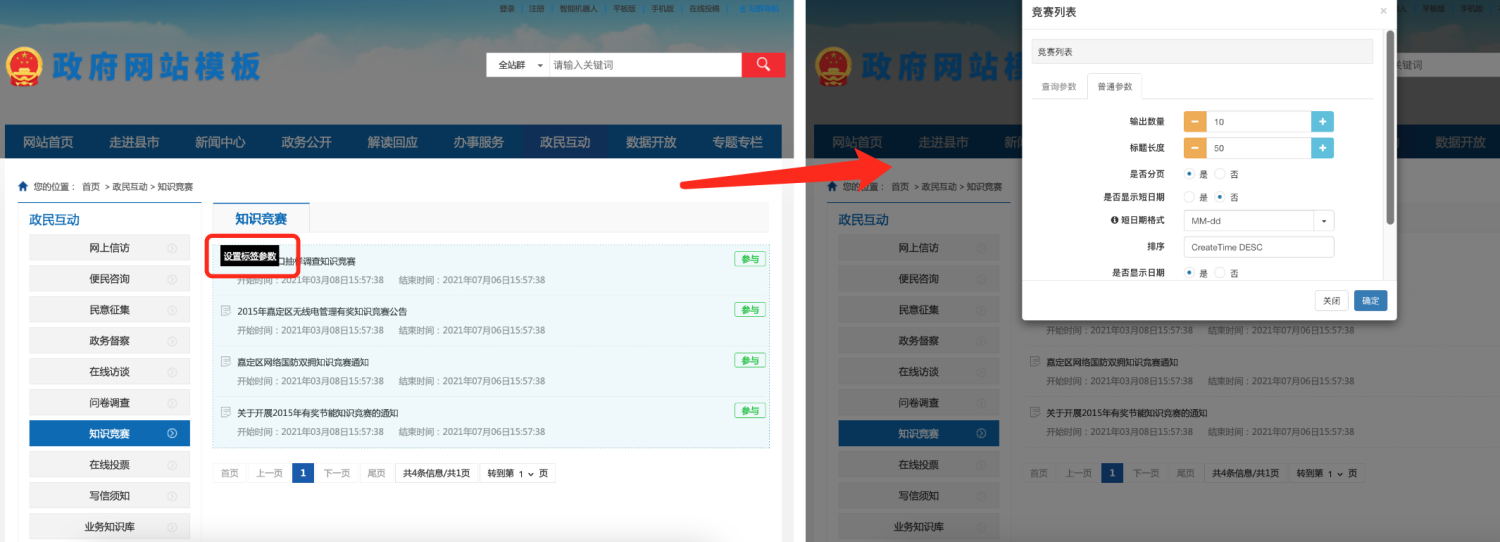Click document icon beside 2015年嘉定区无线电 entry, left page
Image resolution: width=1500 pixels, height=542 pixels.
point(226,311)
